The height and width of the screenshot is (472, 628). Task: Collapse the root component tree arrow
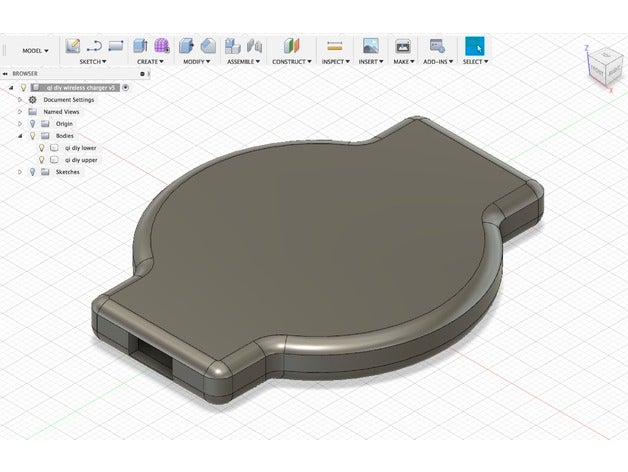[x=11, y=87]
